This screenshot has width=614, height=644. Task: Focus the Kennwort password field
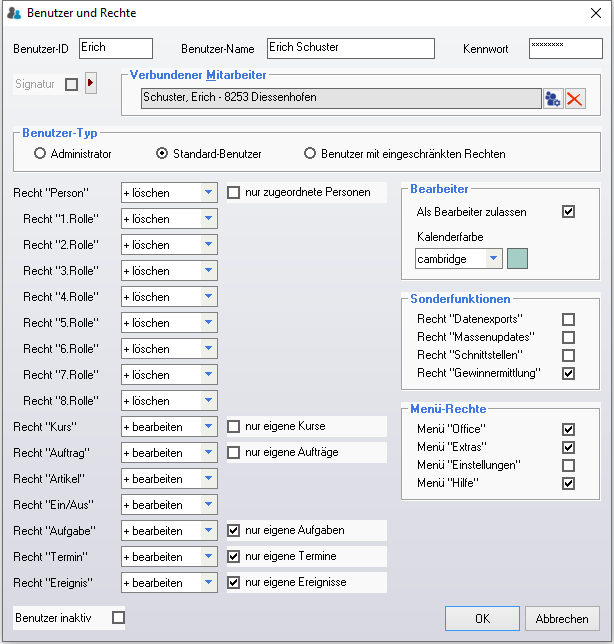click(565, 49)
